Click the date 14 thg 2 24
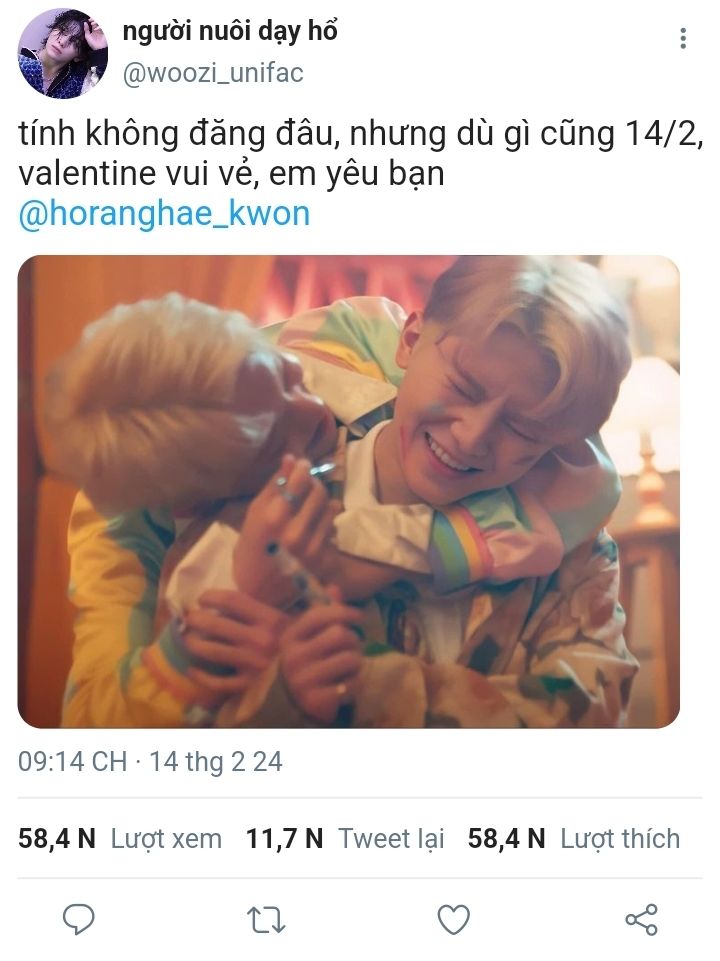720x961 pixels. [x=216, y=762]
